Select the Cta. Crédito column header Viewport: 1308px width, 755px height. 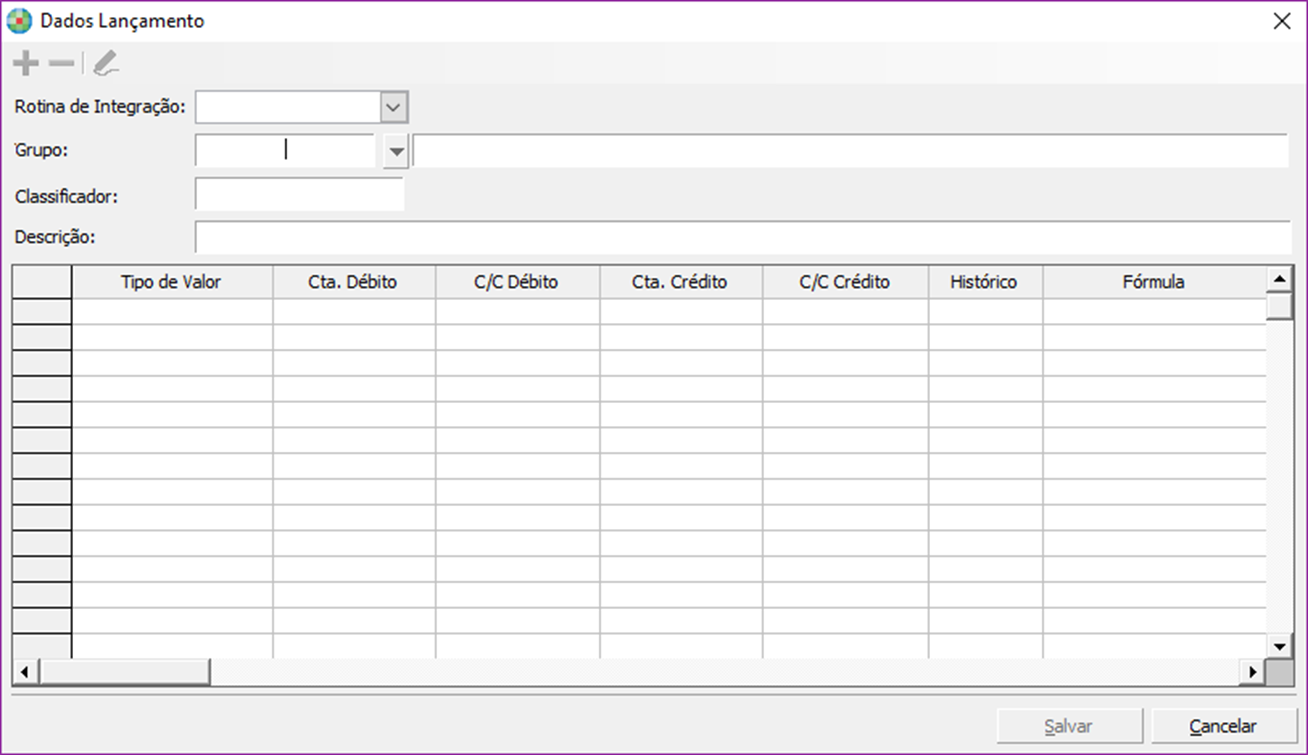(x=681, y=282)
